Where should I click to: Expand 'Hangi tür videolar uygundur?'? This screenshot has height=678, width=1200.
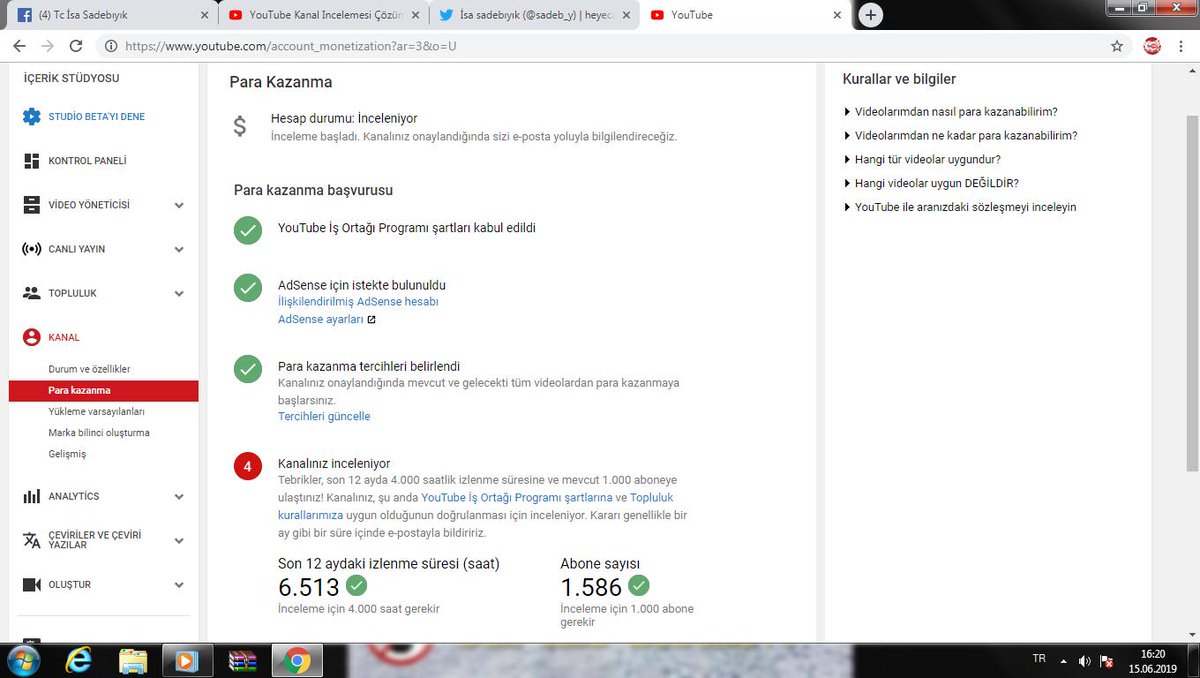coord(923,160)
